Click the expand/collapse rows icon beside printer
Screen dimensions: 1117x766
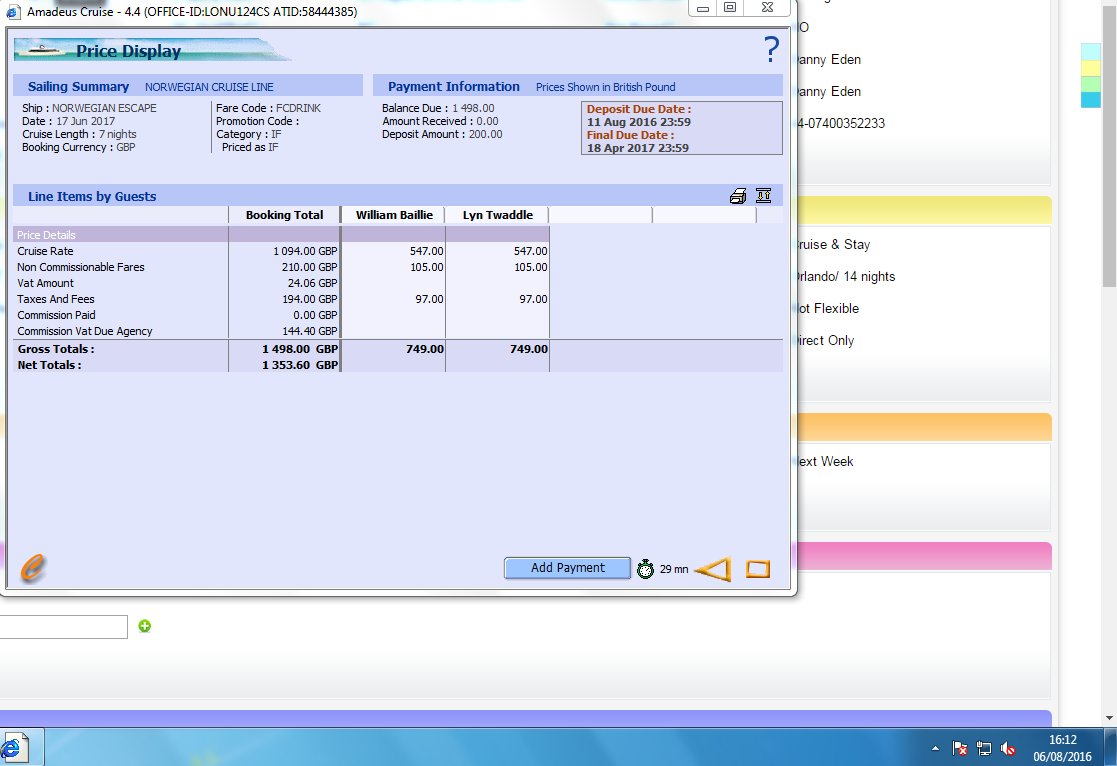[x=764, y=196]
